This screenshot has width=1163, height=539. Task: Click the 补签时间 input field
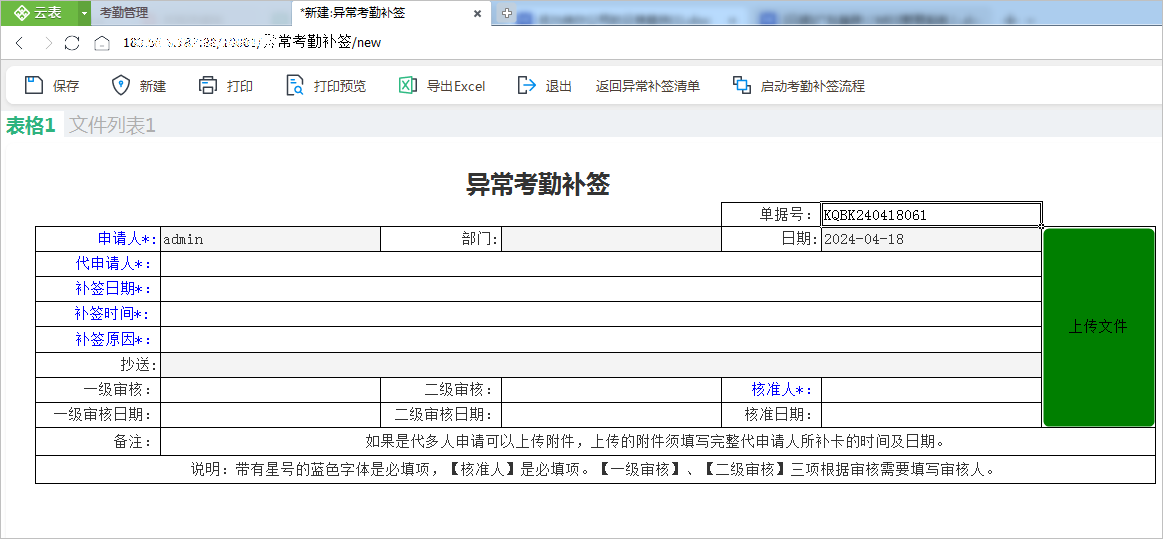tap(601, 314)
